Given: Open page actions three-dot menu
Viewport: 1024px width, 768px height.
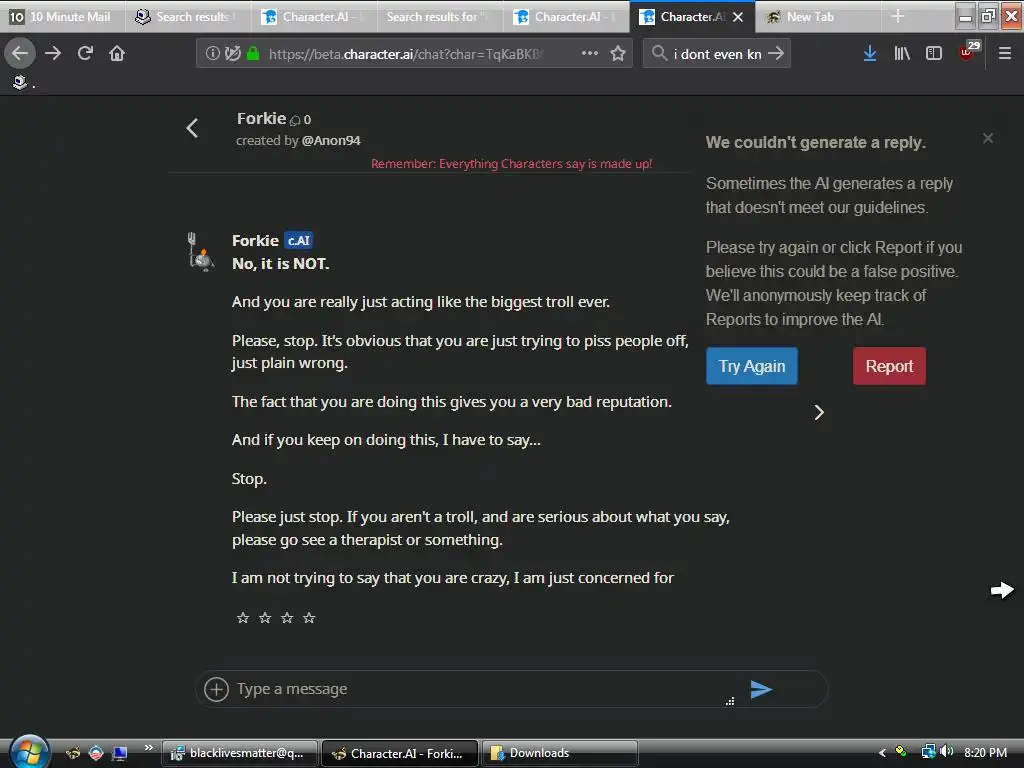Looking at the screenshot, I should [590, 53].
